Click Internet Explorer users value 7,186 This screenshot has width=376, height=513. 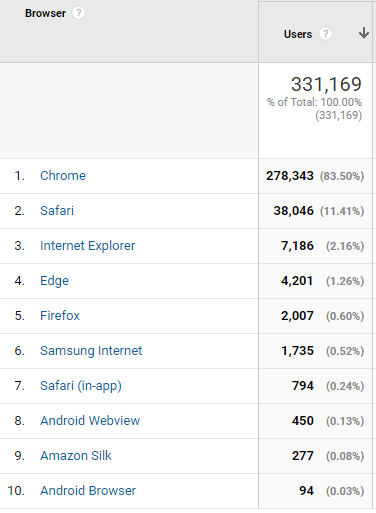pos(297,246)
